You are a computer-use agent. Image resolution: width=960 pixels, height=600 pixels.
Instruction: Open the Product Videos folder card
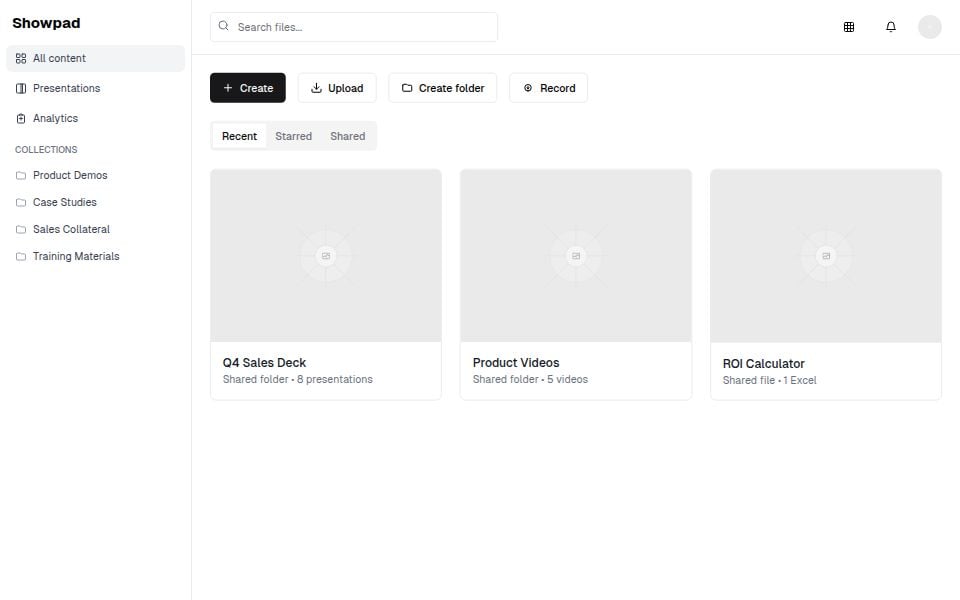coord(575,284)
